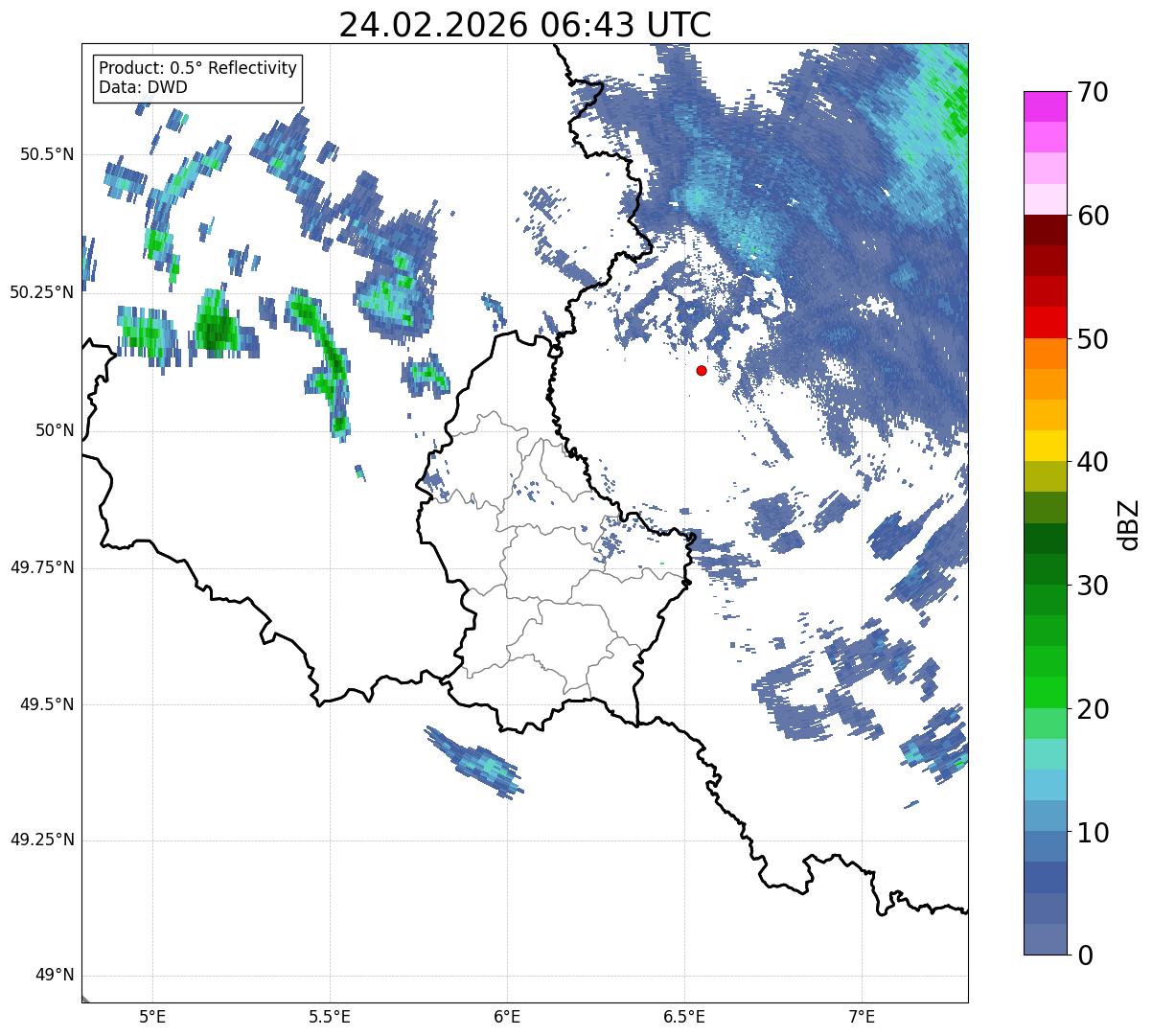Image resolution: width=1152 pixels, height=1036 pixels.
Task: Click the red radar site marker dot
Action: (702, 370)
